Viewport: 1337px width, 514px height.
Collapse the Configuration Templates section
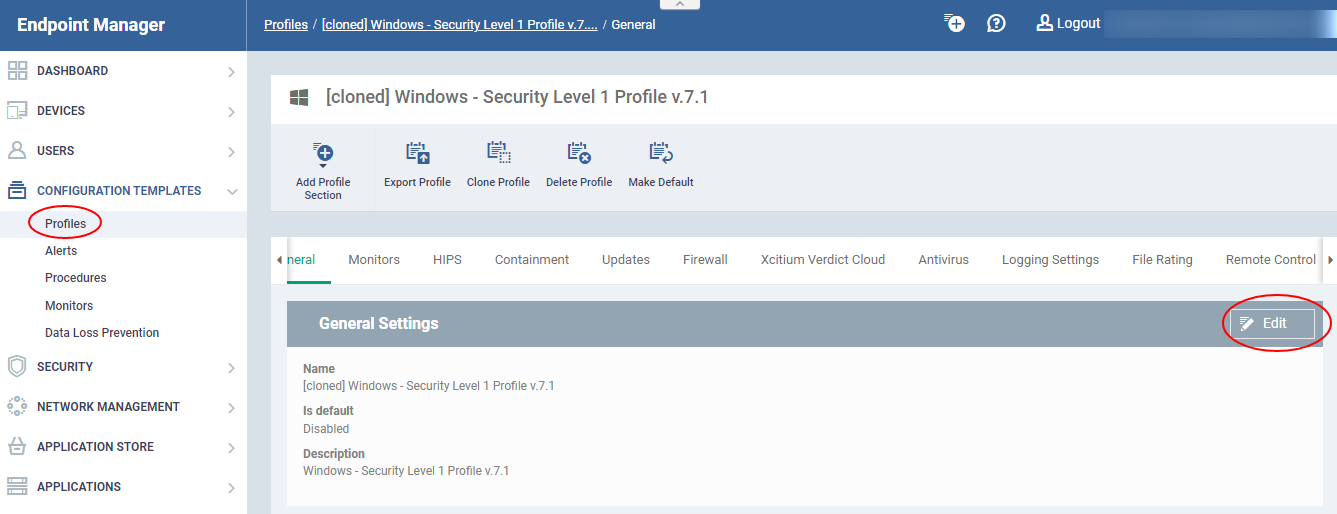123,191
